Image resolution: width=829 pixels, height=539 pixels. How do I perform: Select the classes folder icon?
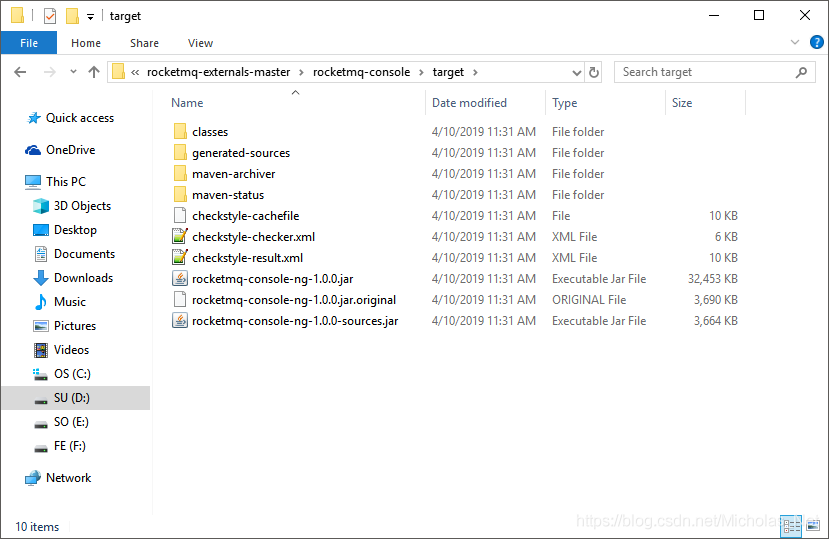click(180, 131)
